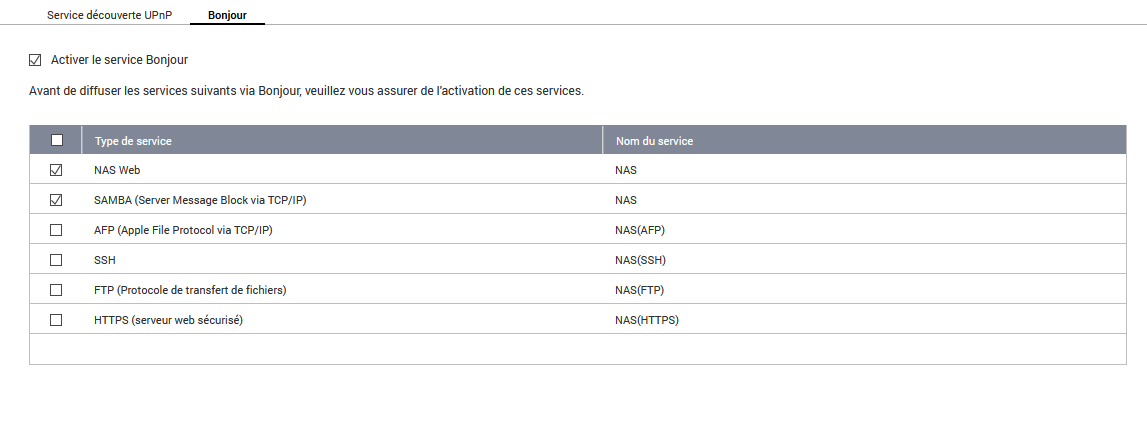Select the HTTPS (serveur web sécurisé) row label

click(x=169, y=320)
